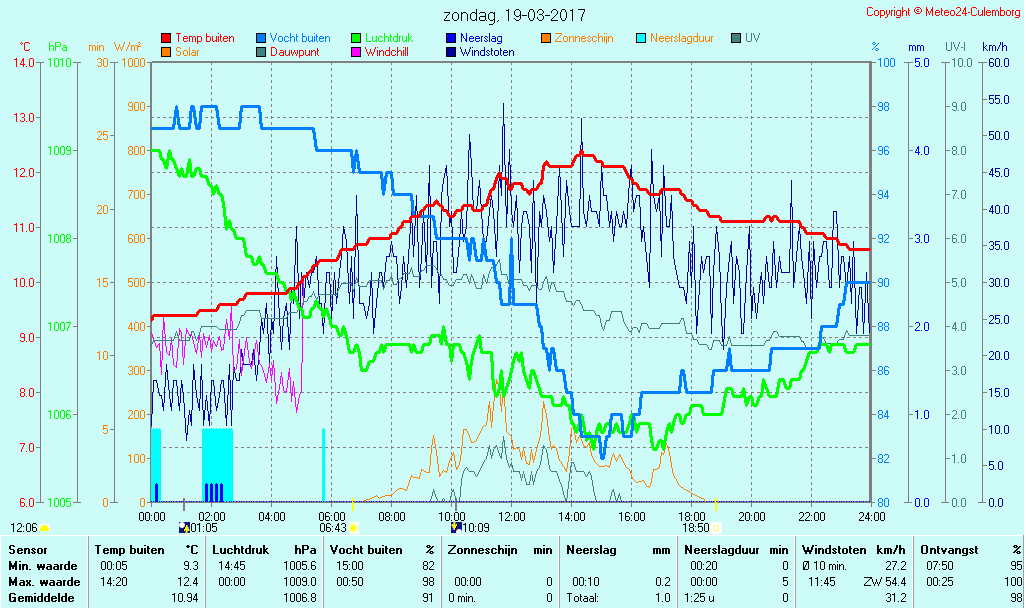
Task: Click the cyan Neerslagduur legend square
Action: tap(641, 38)
